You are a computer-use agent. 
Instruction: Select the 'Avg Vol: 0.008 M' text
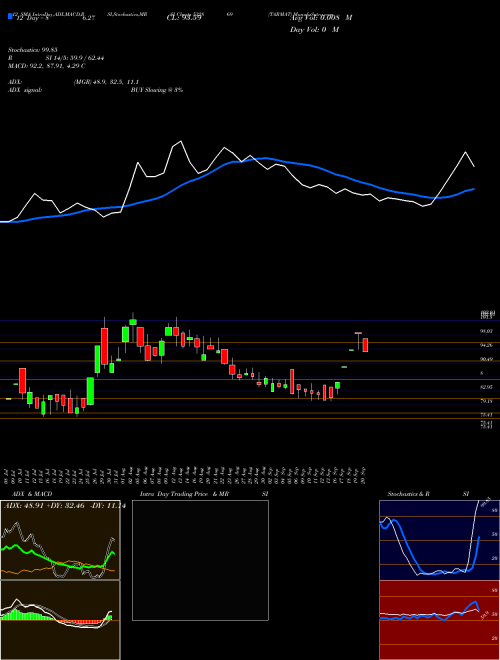point(321,17)
